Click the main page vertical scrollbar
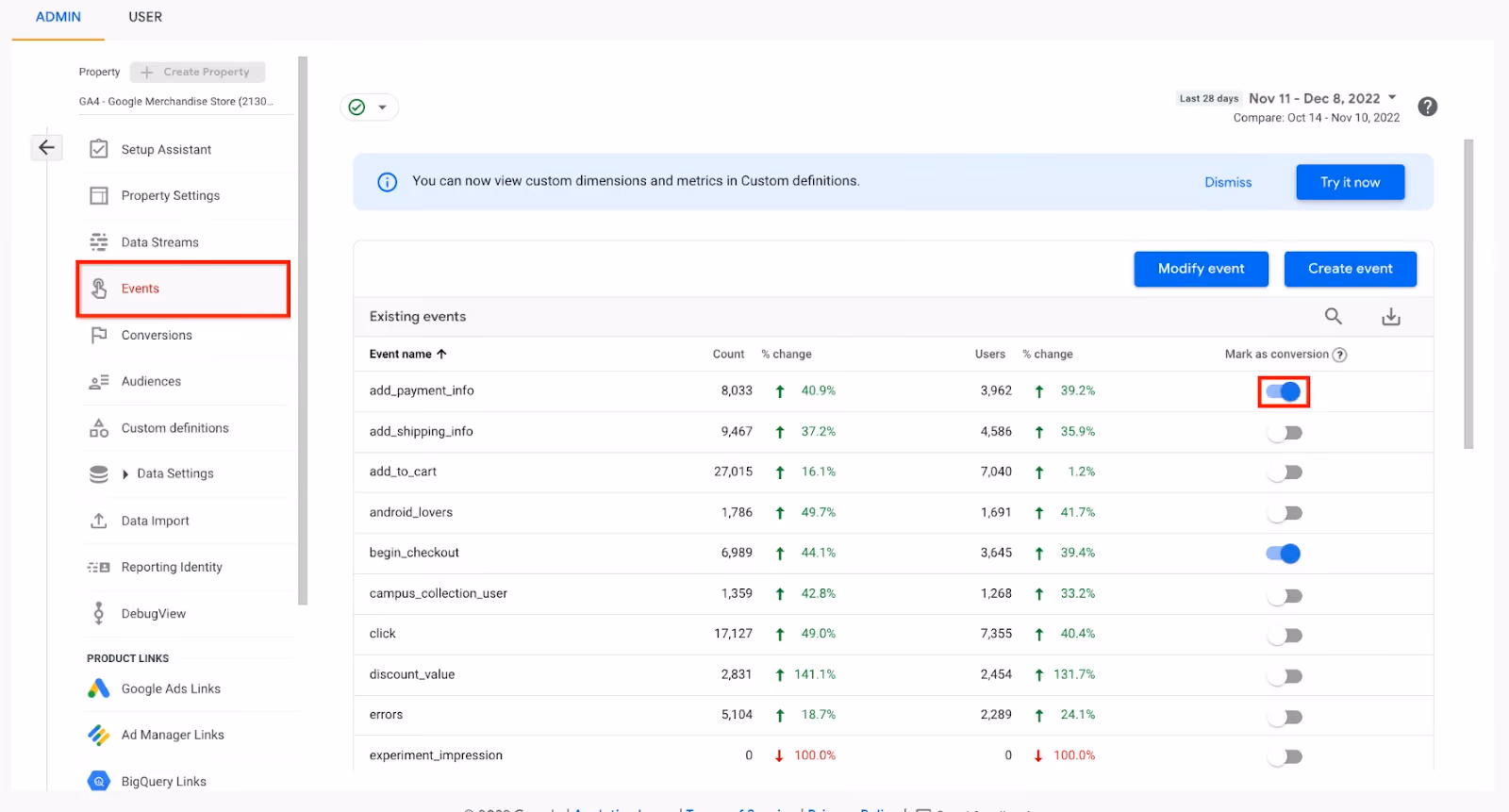The height and width of the screenshot is (812, 1509). click(1468, 294)
